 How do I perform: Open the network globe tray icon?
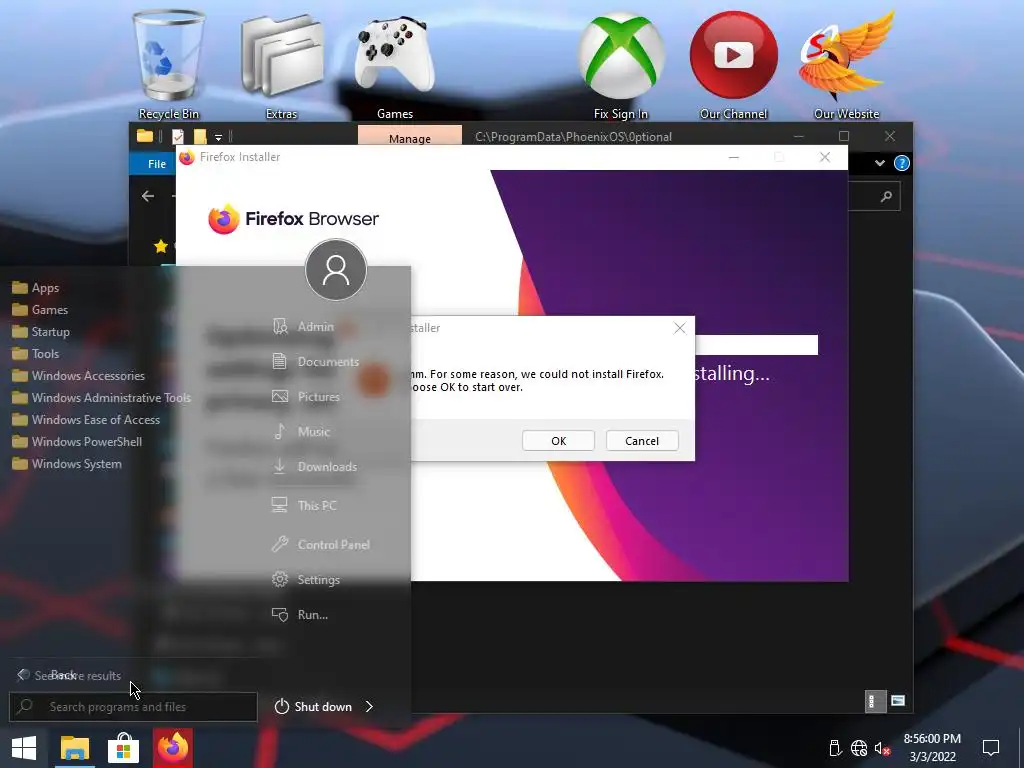[859, 748]
